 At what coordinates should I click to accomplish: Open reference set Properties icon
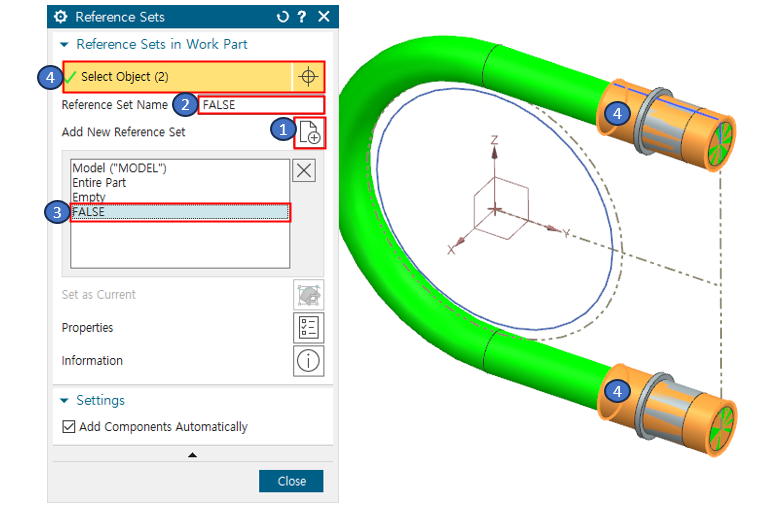(308, 328)
